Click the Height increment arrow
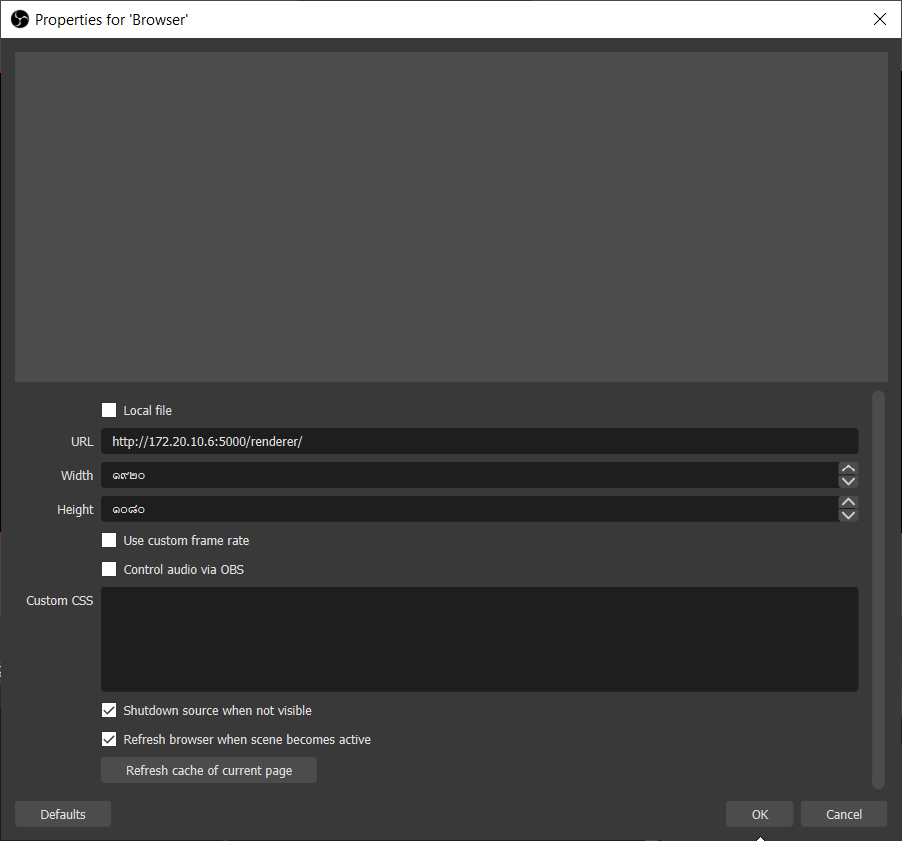This screenshot has width=902, height=841. tap(848, 502)
